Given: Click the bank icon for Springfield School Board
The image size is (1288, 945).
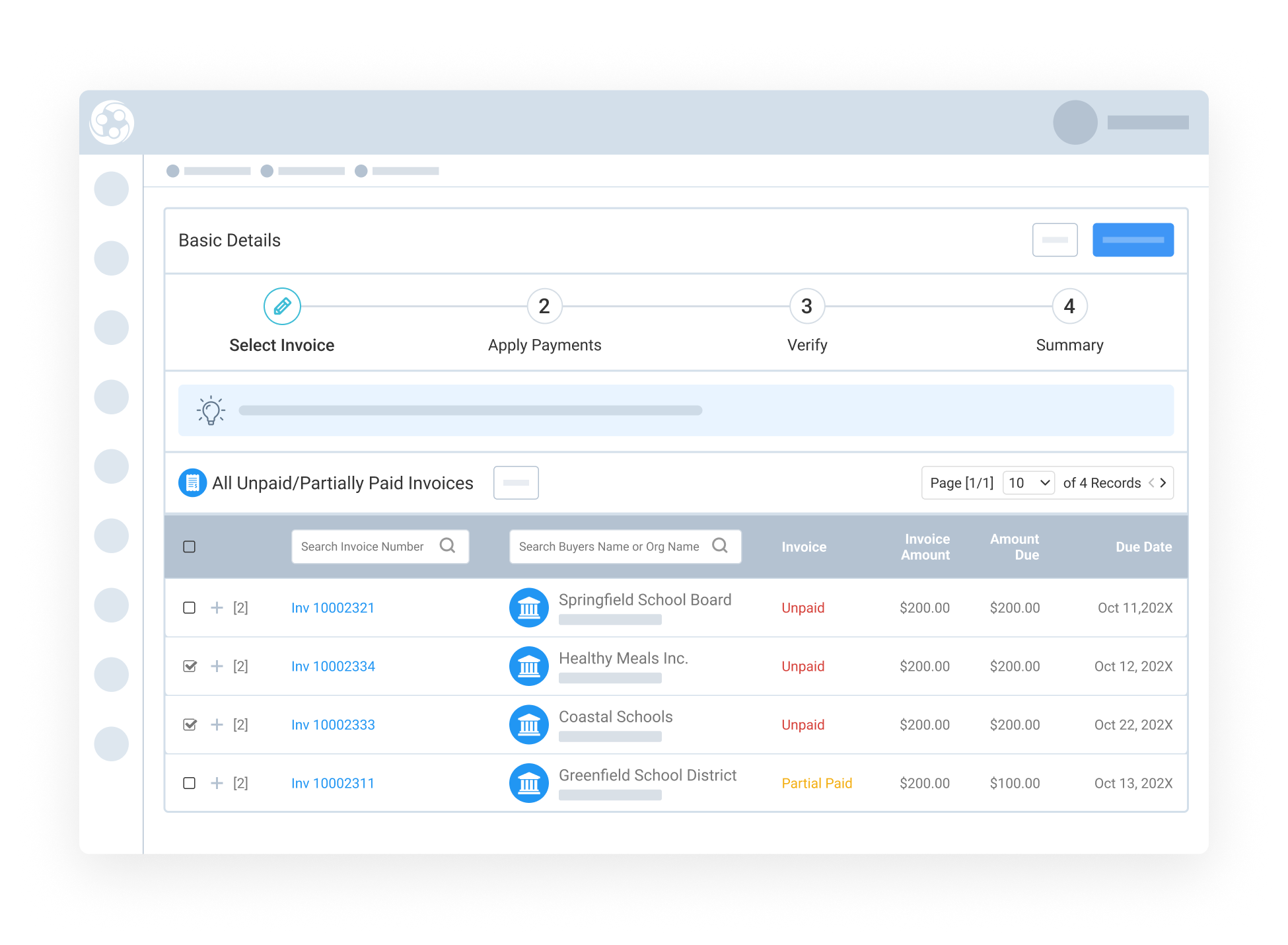Looking at the screenshot, I should tap(528, 607).
